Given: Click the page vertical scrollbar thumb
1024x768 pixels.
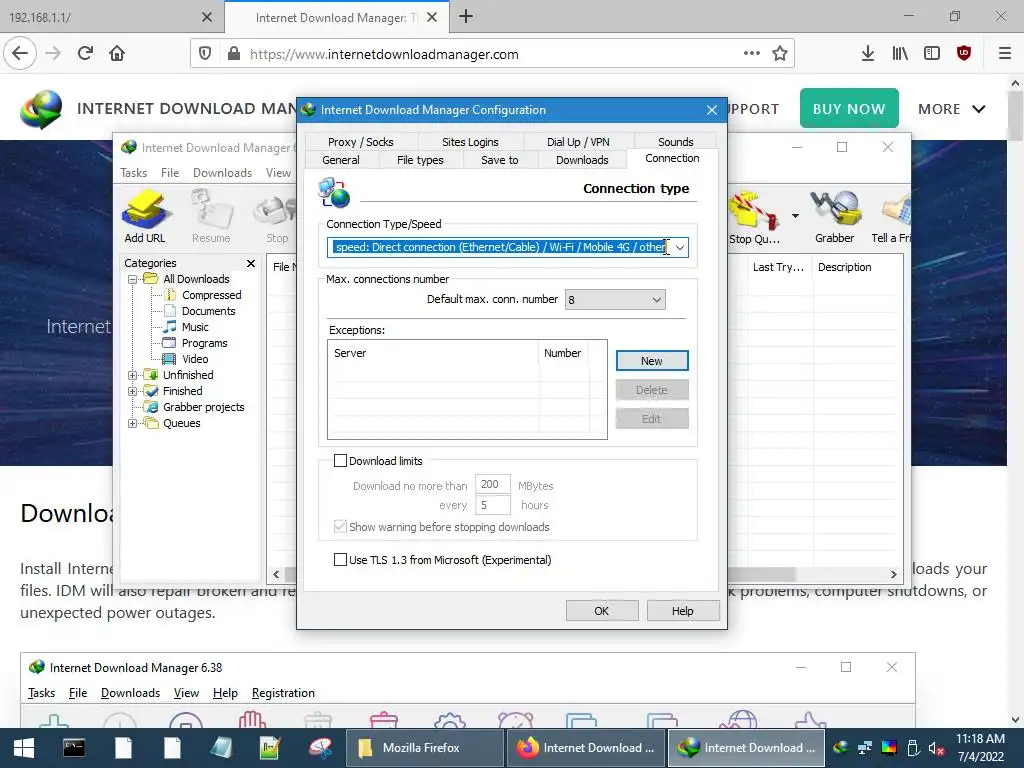Looking at the screenshot, I should pyautogui.click(x=1015, y=115).
